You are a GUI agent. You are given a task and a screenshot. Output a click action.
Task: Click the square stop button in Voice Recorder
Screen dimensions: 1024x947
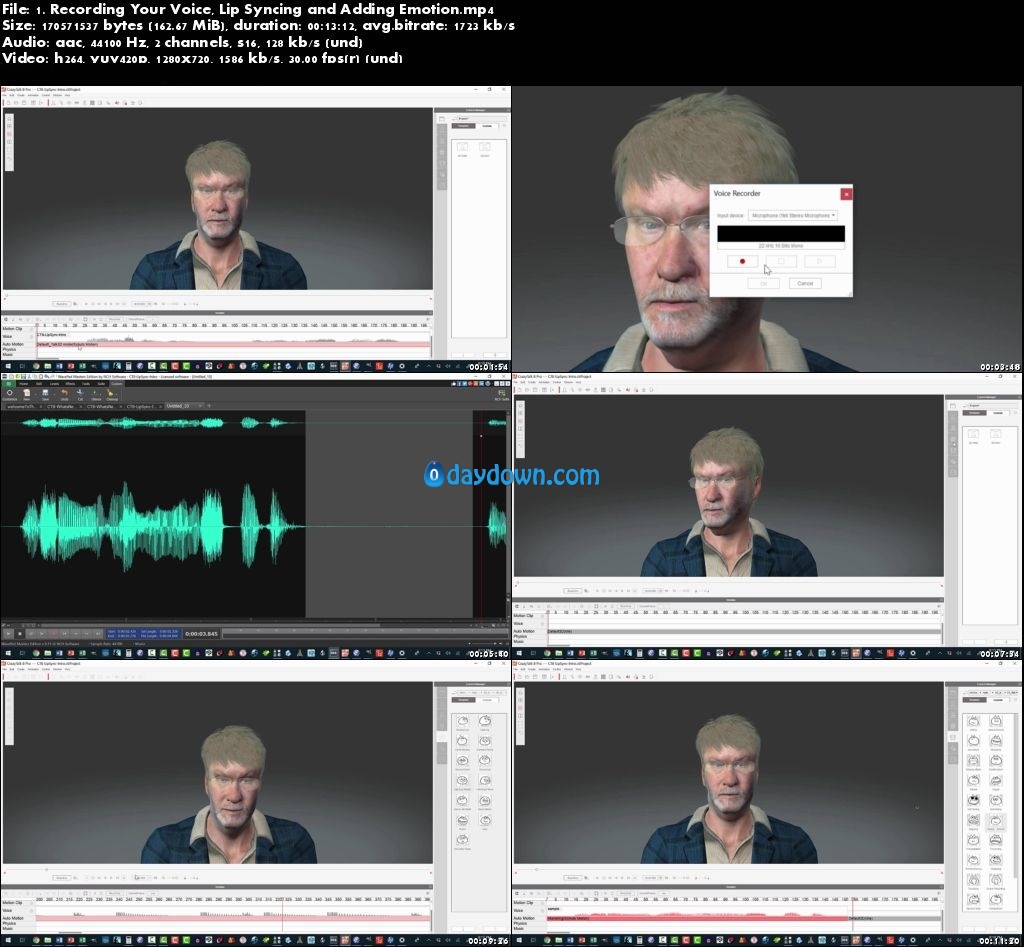coord(781,261)
